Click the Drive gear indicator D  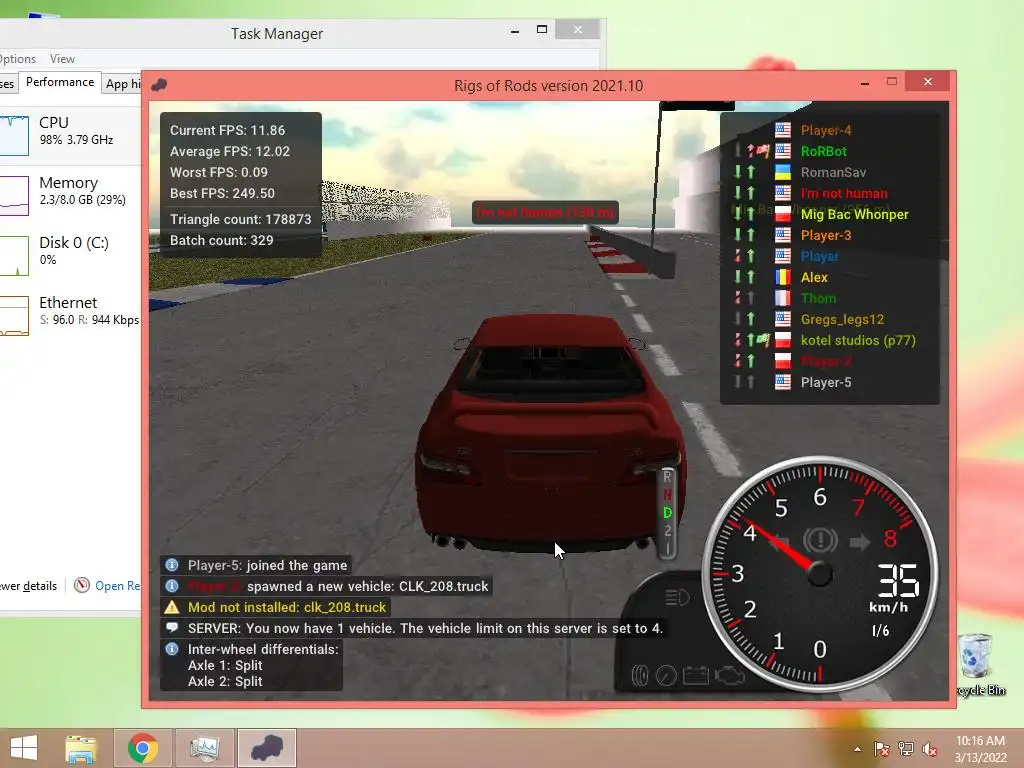coord(667,513)
